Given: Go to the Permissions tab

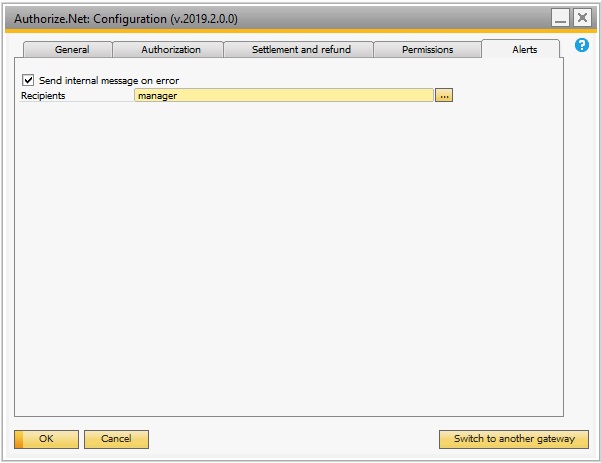Looking at the screenshot, I should (x=427, y=49).
